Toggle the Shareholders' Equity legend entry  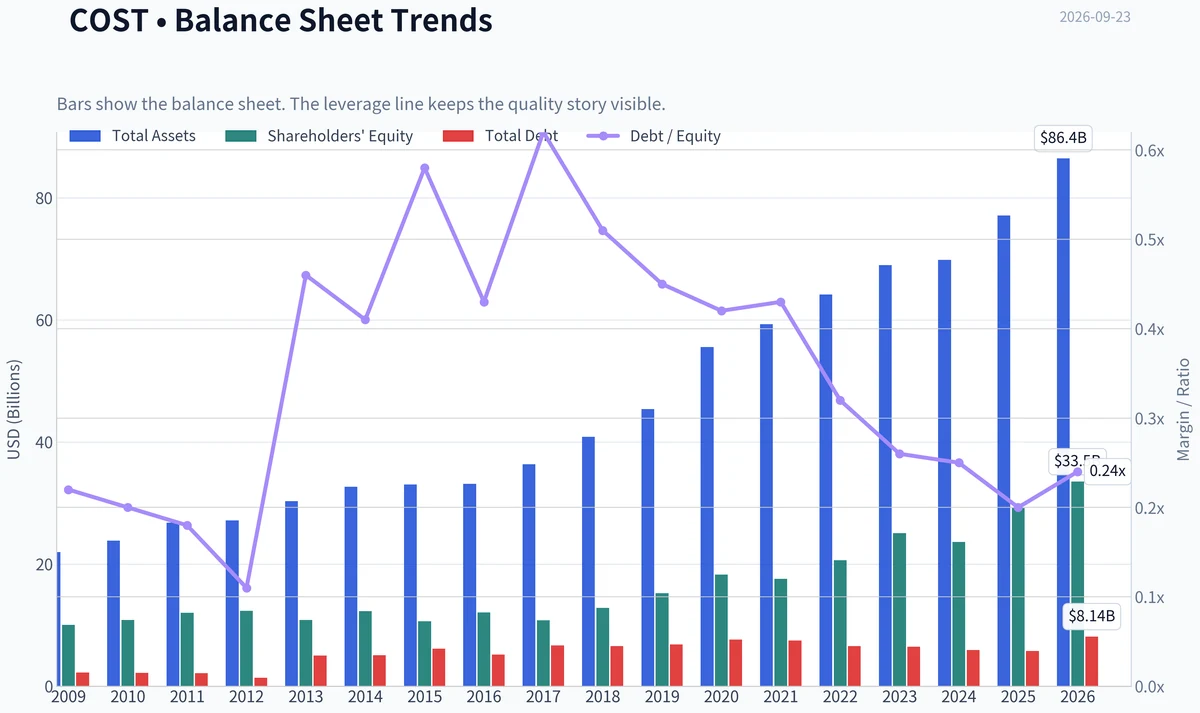coord(319,136)
